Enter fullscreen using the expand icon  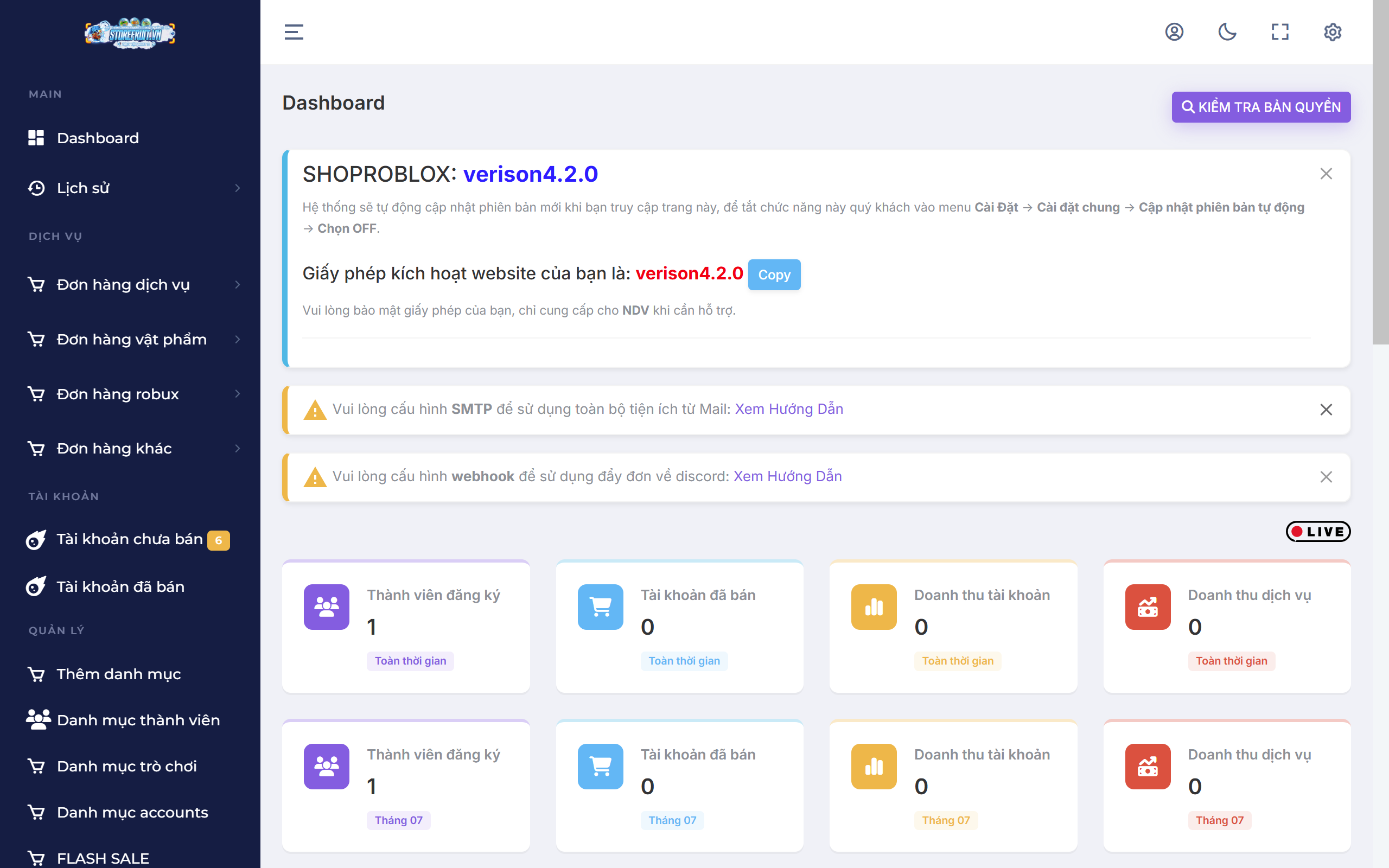tap(1280, 32)
